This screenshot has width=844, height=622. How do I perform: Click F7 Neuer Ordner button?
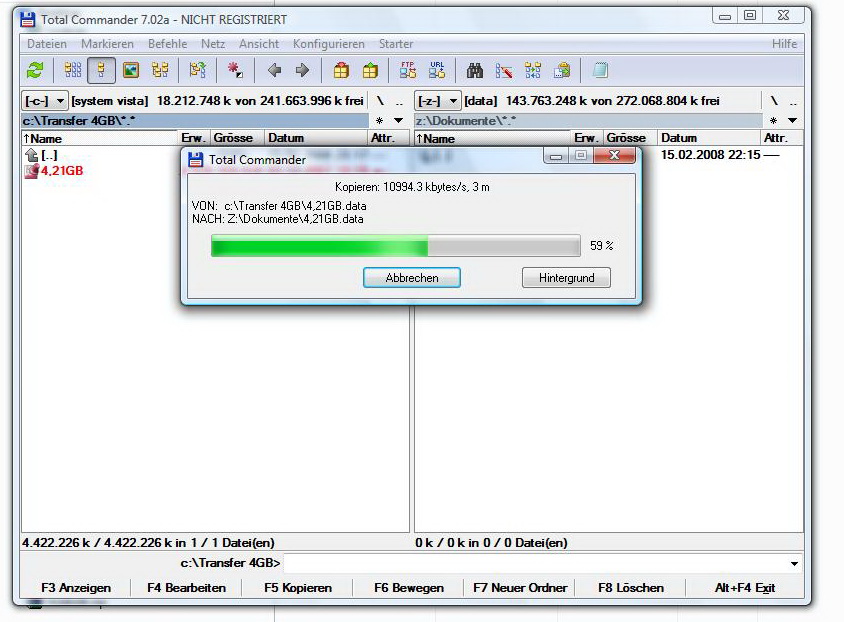click(520, 588)
